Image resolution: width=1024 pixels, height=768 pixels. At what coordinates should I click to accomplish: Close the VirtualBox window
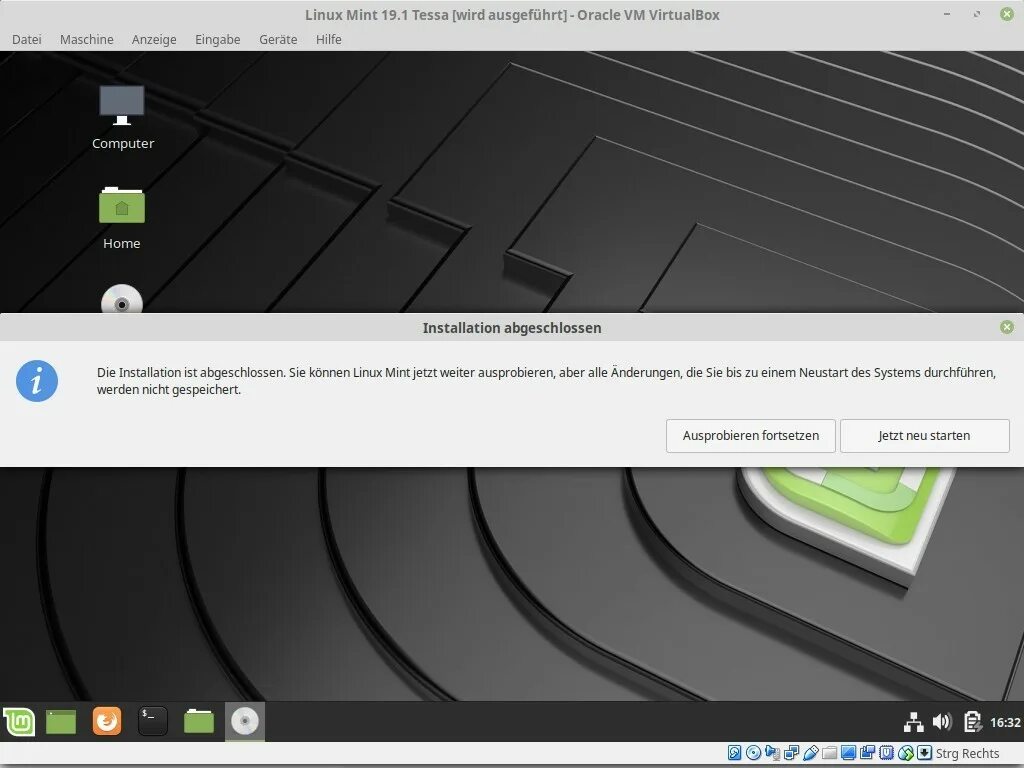pos(1006,14)
